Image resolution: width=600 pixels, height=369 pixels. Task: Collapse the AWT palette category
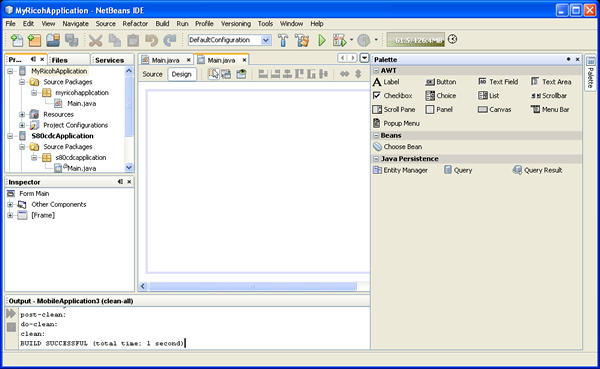point(376,71)
